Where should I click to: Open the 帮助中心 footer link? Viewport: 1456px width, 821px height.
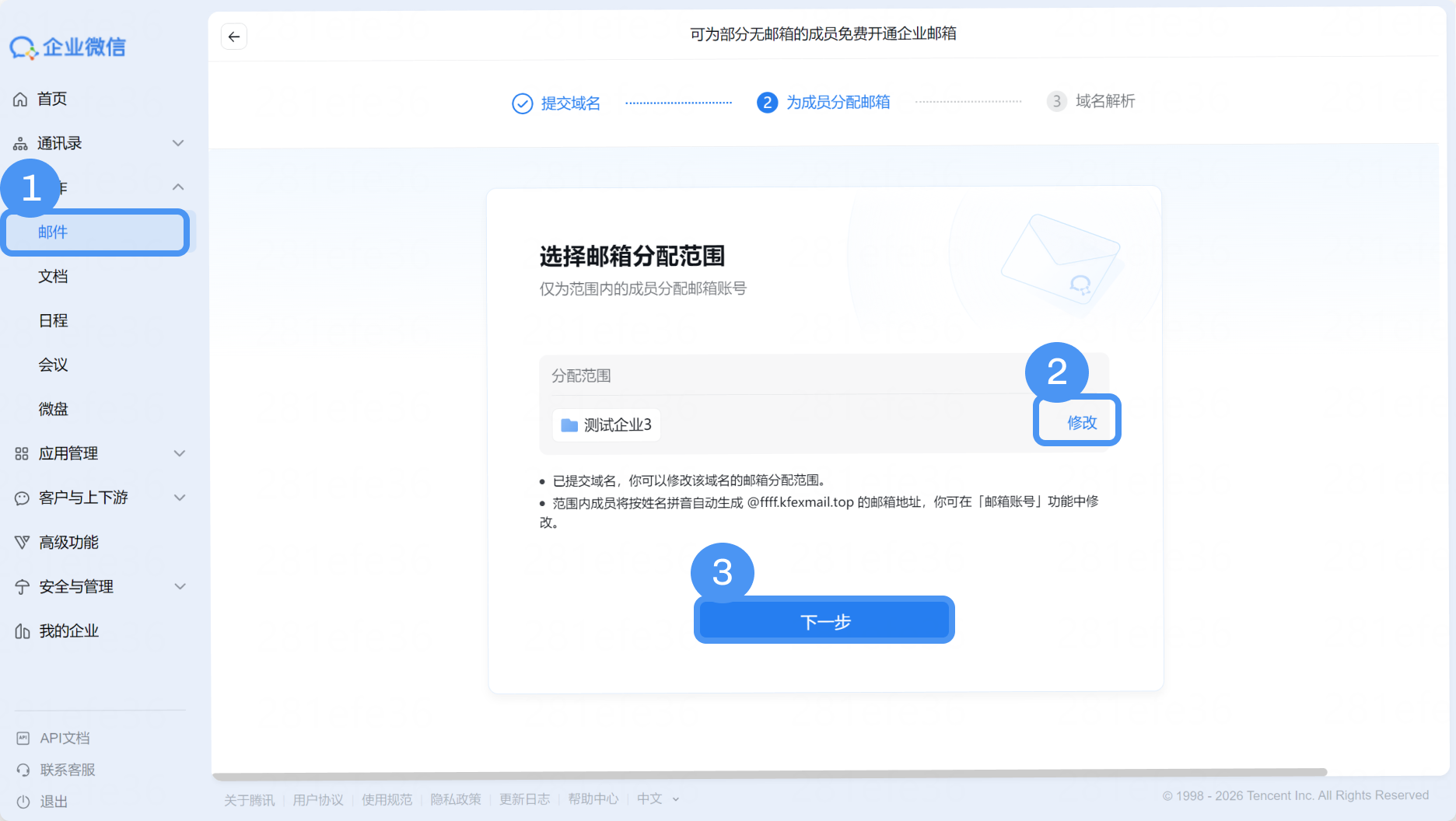tap(593, 799)
